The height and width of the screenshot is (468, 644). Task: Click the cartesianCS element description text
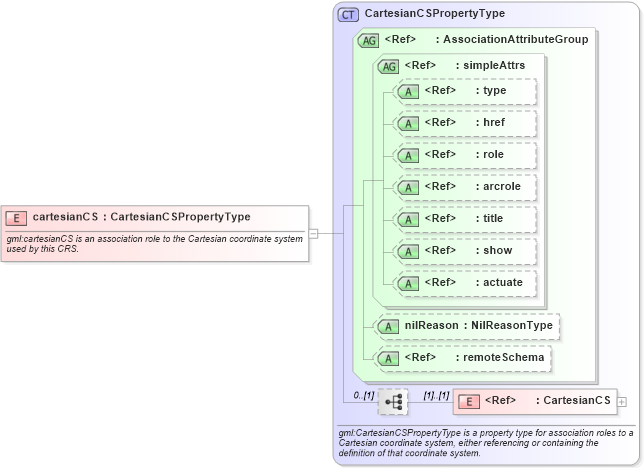[154, 244]
